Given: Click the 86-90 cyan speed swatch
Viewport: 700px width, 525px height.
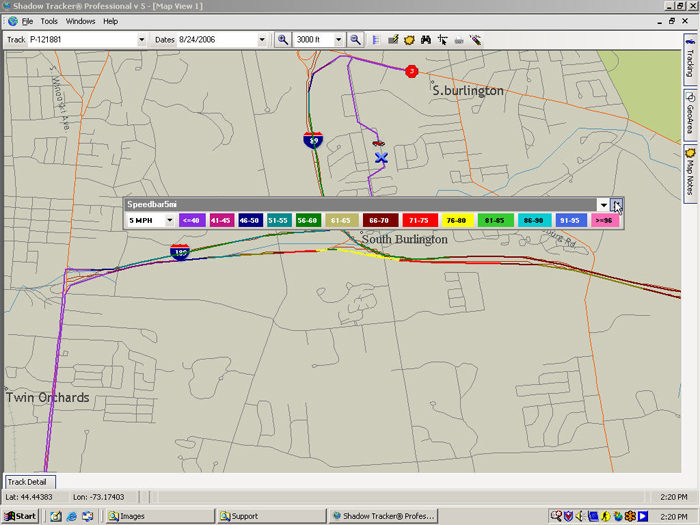Looking at the screenshot, I should click(x=534, y=220).
